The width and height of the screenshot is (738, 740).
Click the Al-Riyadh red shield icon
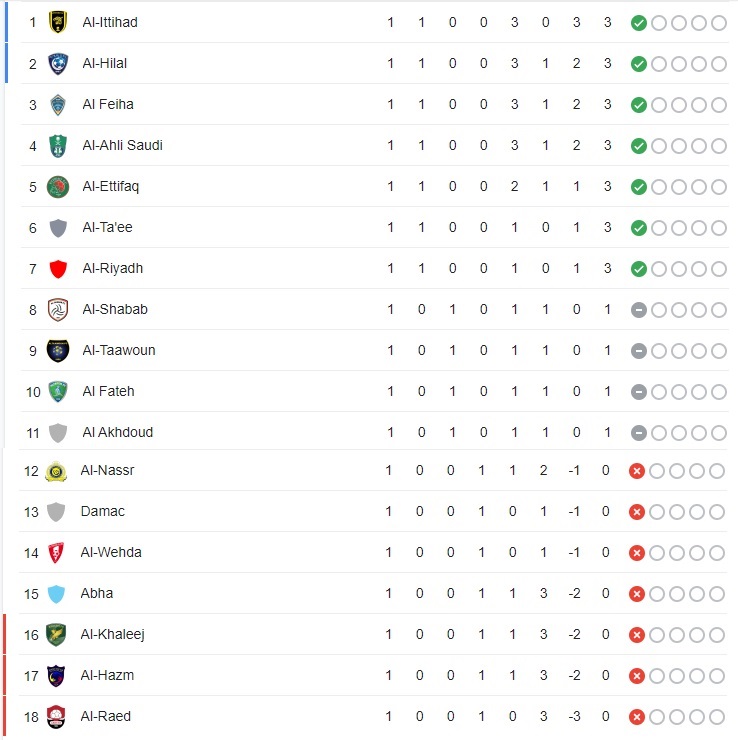coord(58,268)
